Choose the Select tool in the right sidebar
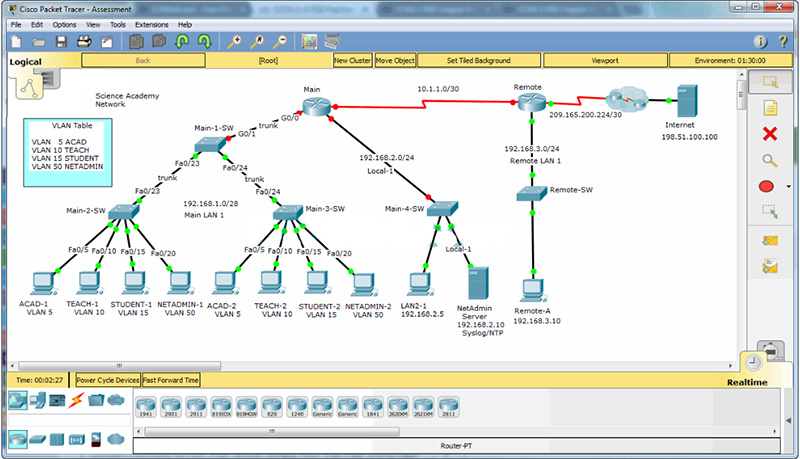 770,82
